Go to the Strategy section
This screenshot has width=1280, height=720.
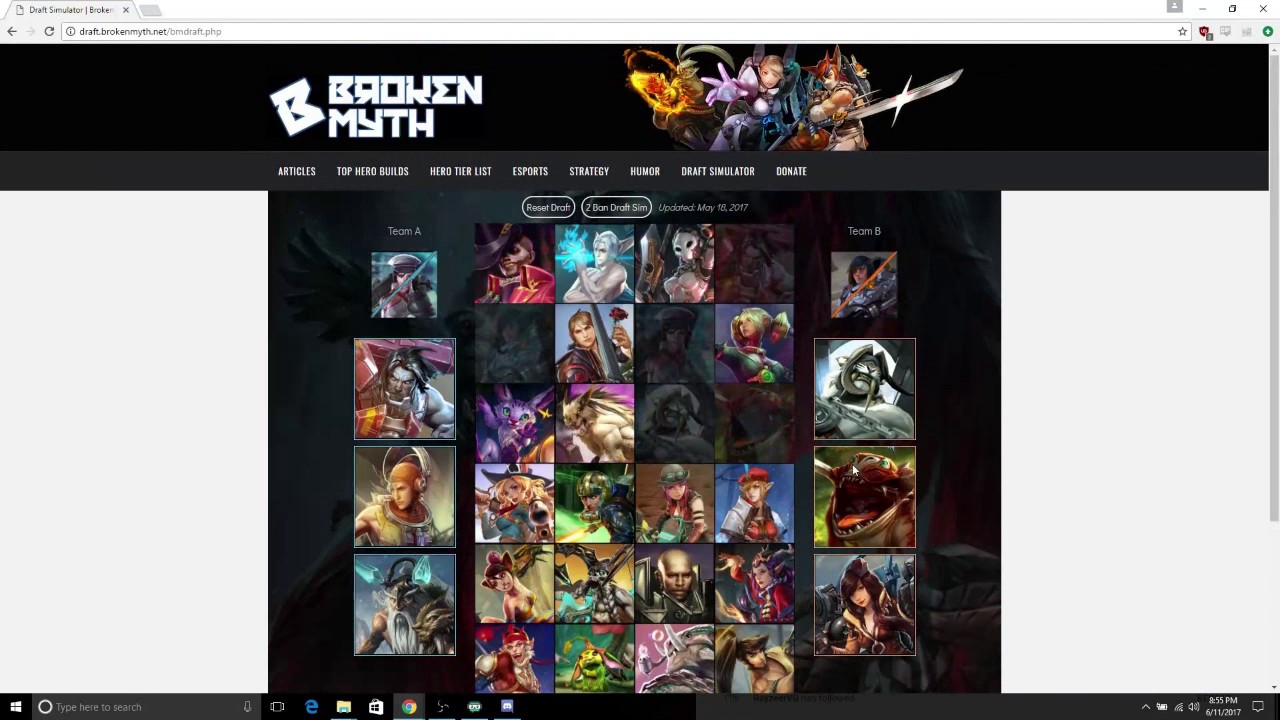(x=589, y=171)
